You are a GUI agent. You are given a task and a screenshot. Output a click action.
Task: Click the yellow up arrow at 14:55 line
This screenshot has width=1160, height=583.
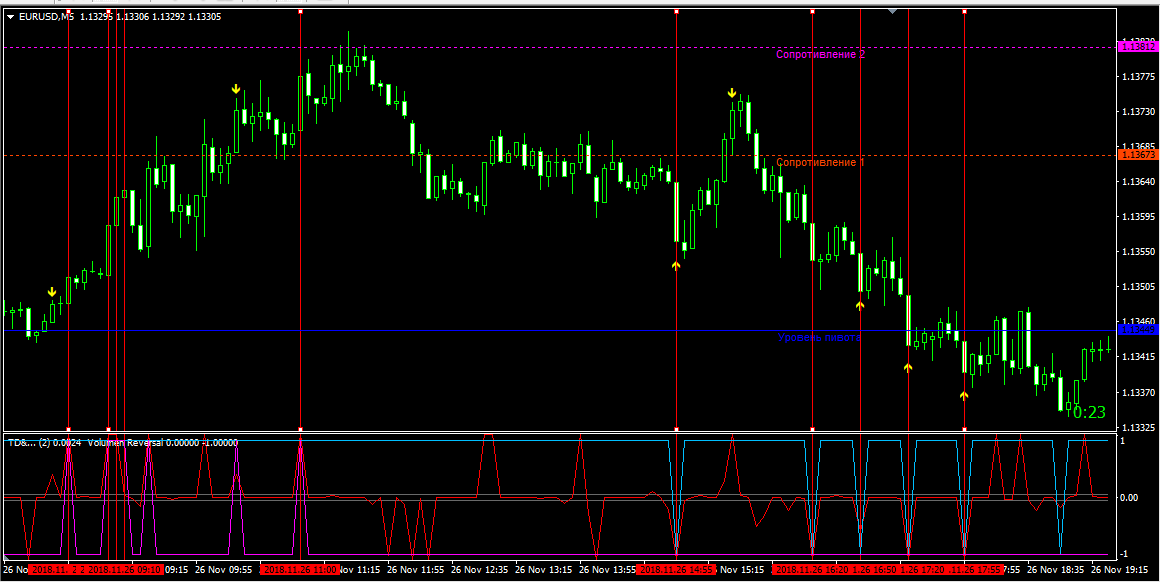675,265
